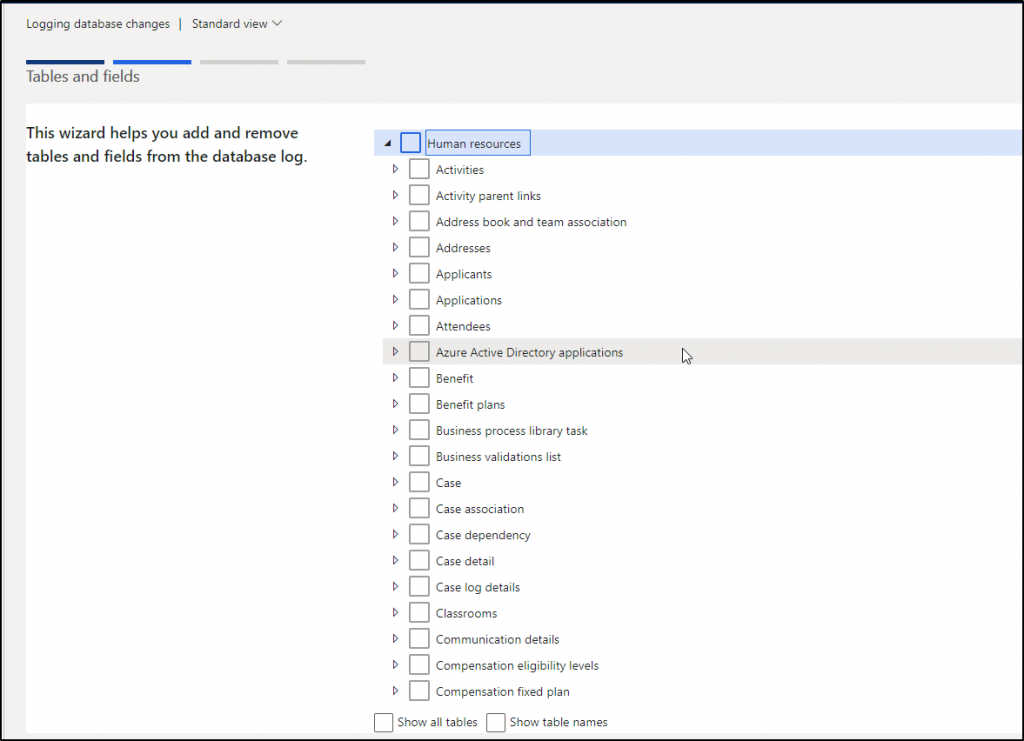Enable Show table names

[x=495, y=722]
